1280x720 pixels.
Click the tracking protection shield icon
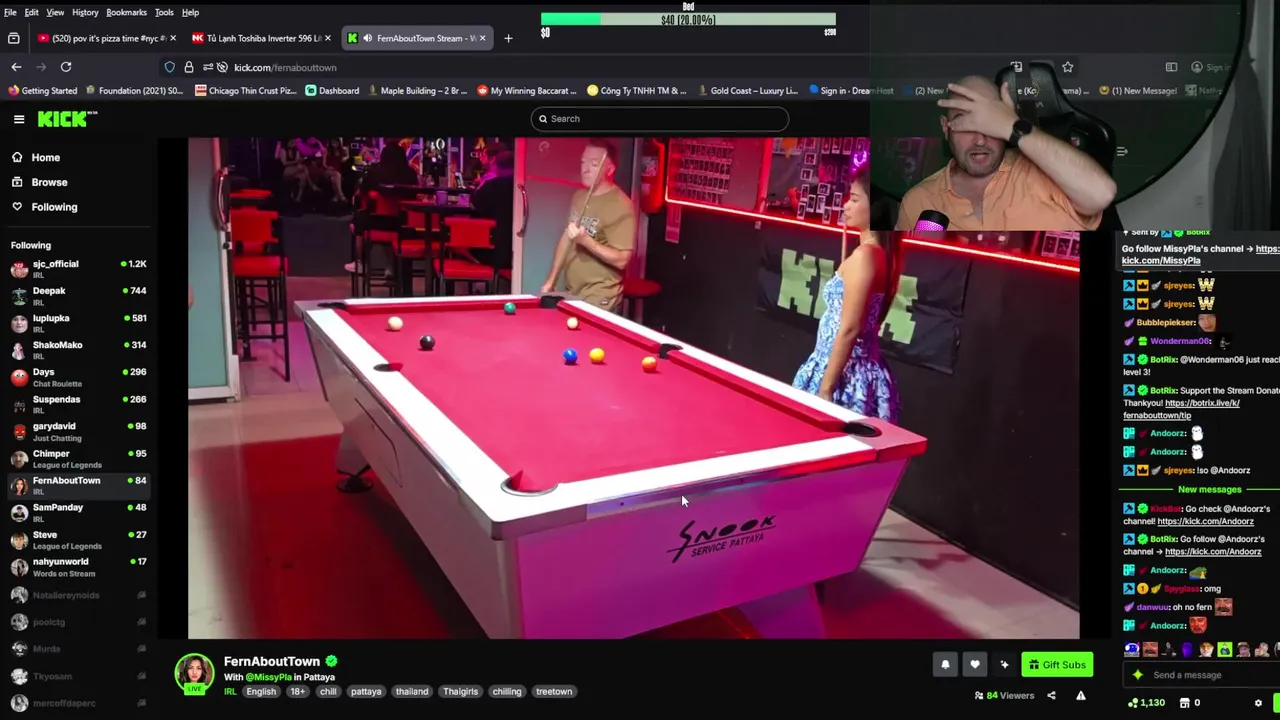170,67
